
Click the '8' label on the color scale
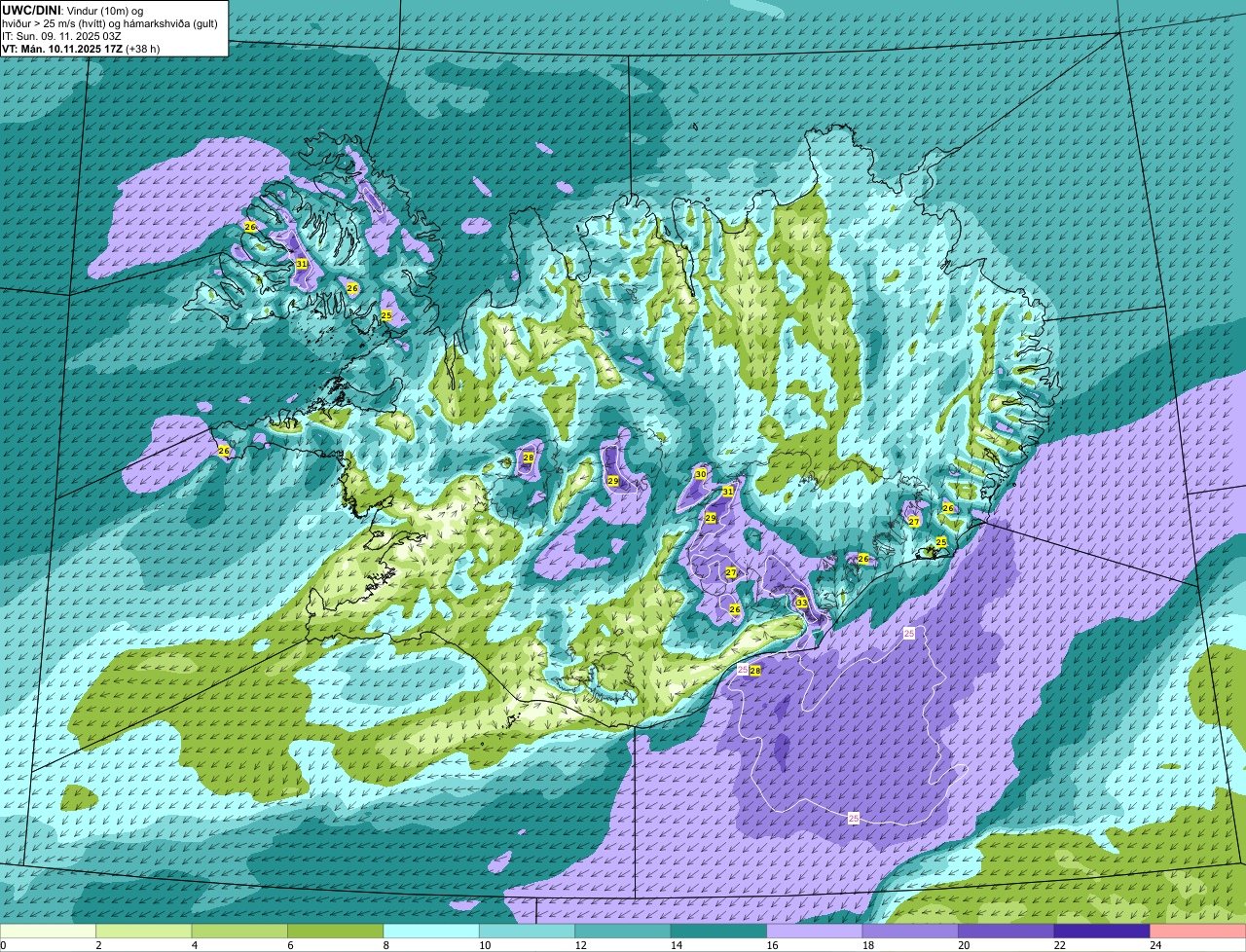385,945
